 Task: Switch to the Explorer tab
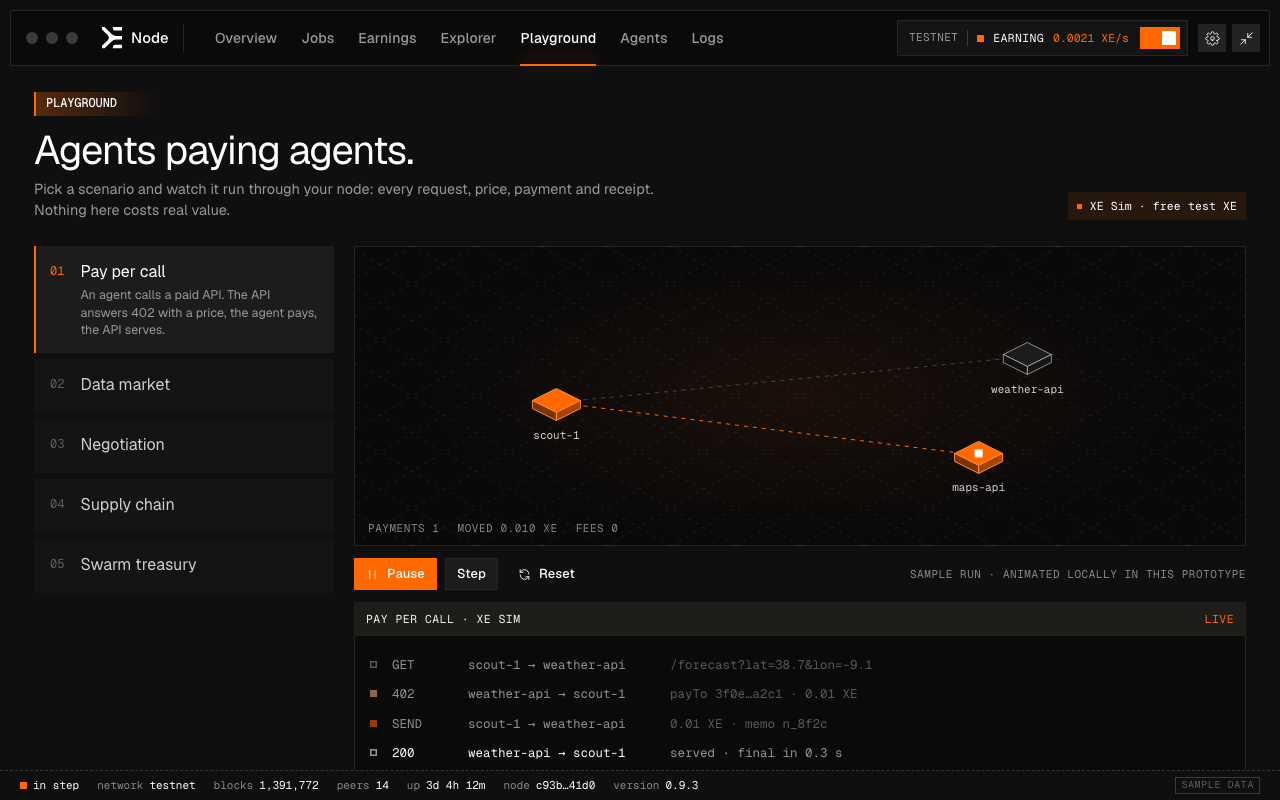(x=468, y=38)
